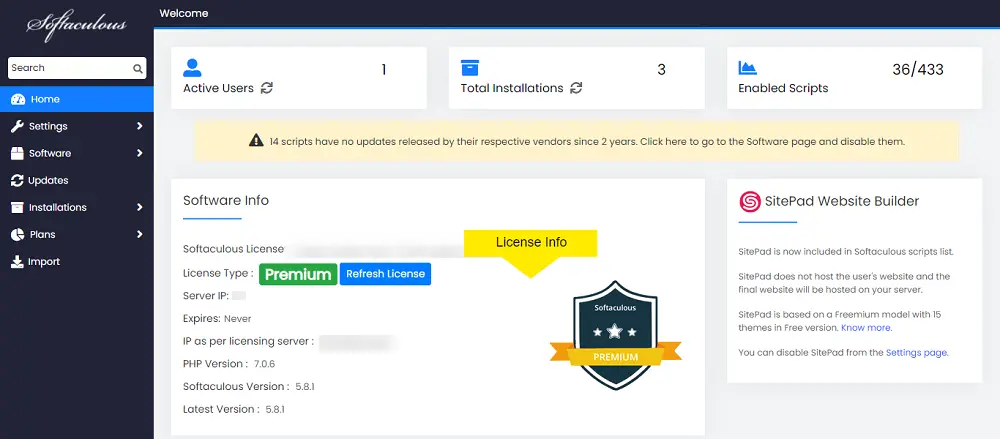Click the IP as per licensing server label

(249, 341)
